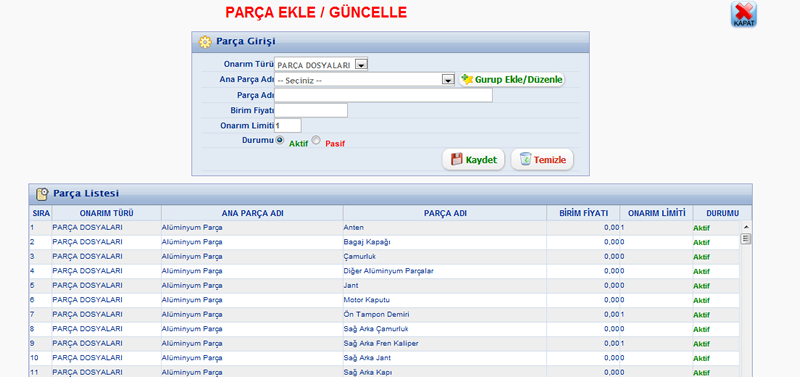Click the Onarım Limiti field

pos(288,125)
